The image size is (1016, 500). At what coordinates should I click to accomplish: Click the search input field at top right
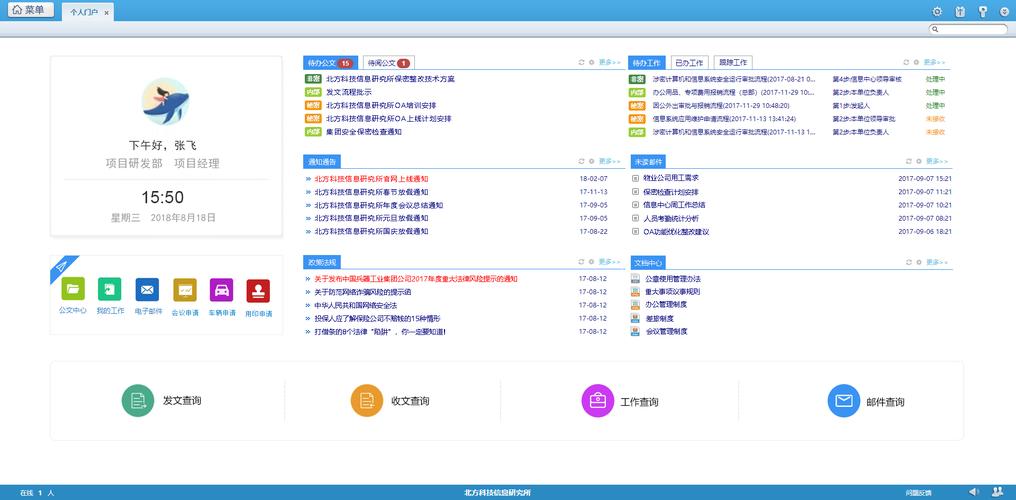[x=969, y=29]
